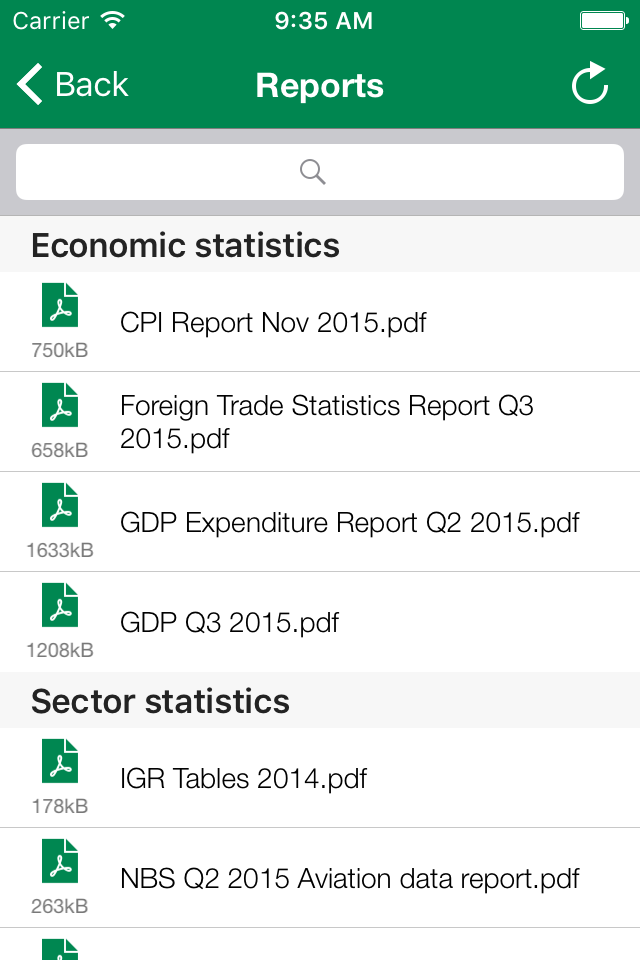Open CPI Report Nov 2015.pdf
This screenshot has width=640, height=960.
click(x=273, y=322)
